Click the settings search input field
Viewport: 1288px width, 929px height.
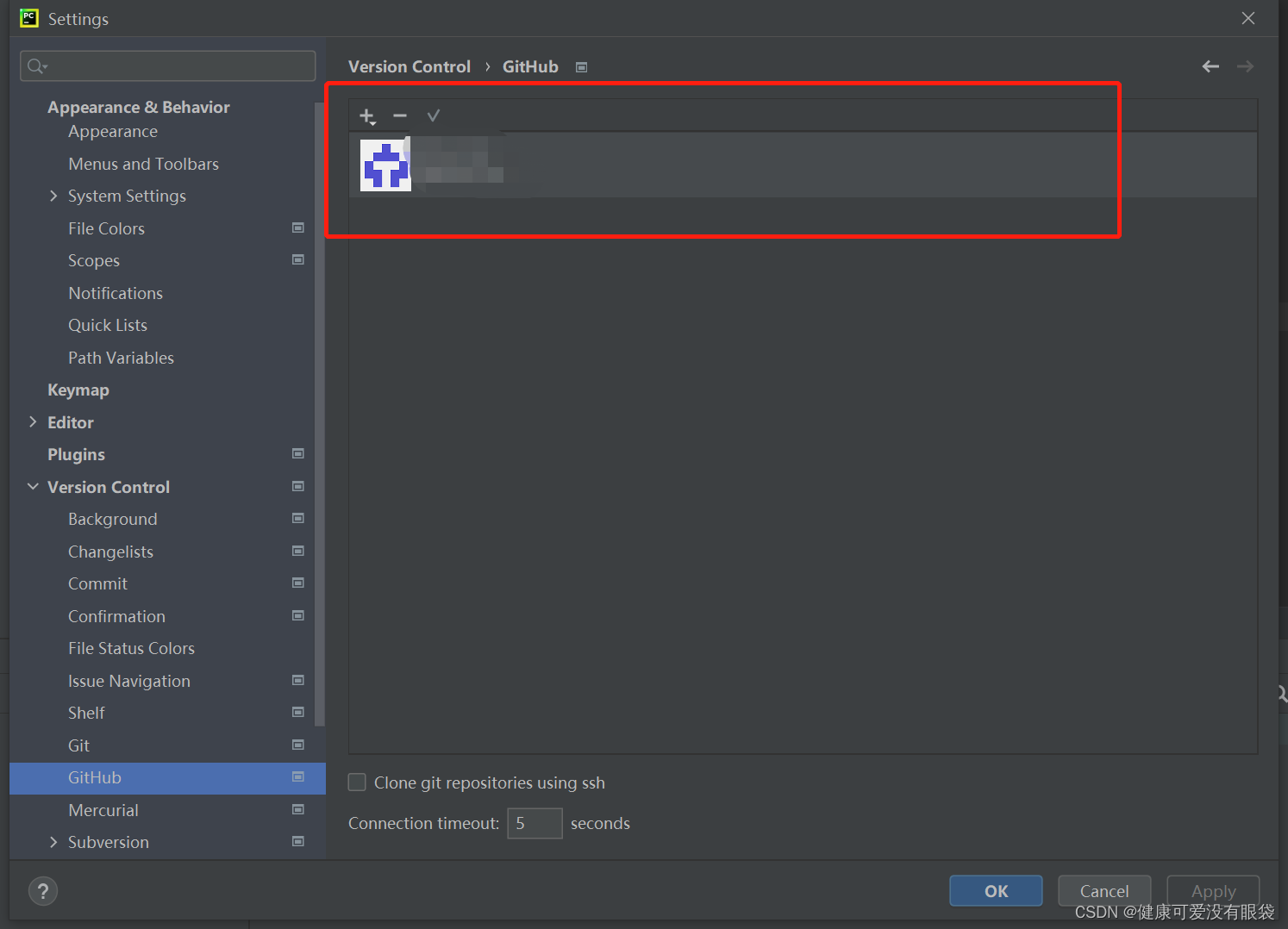click(168, 66)
